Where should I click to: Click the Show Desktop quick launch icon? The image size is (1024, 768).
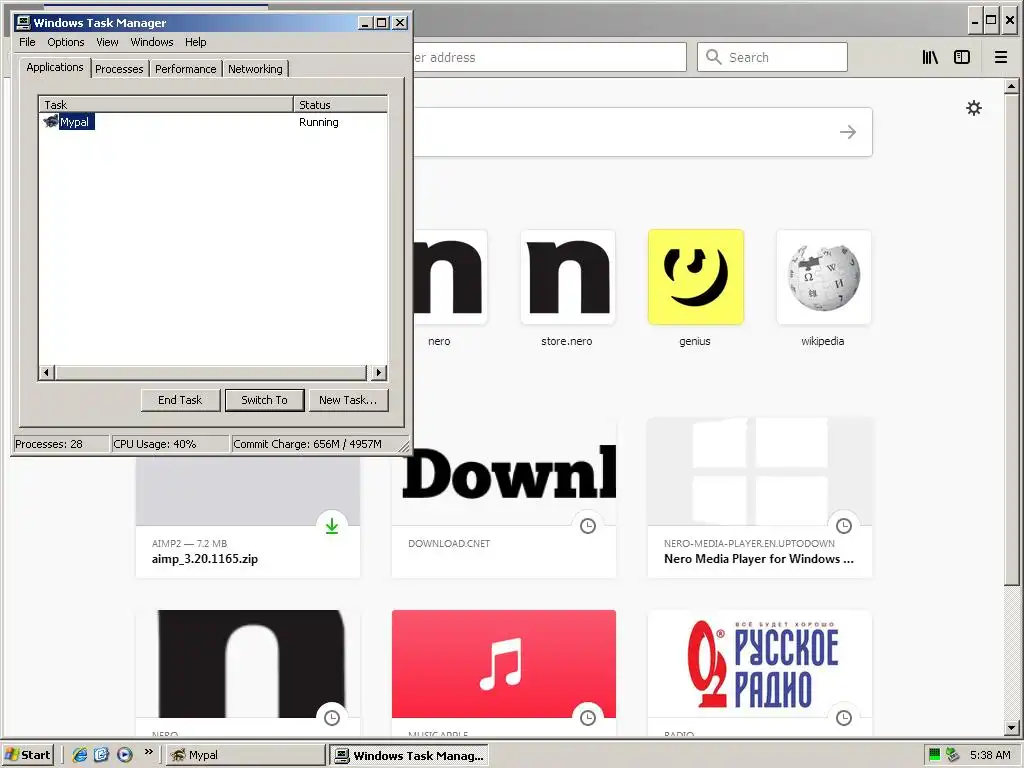tap(101, 755)
